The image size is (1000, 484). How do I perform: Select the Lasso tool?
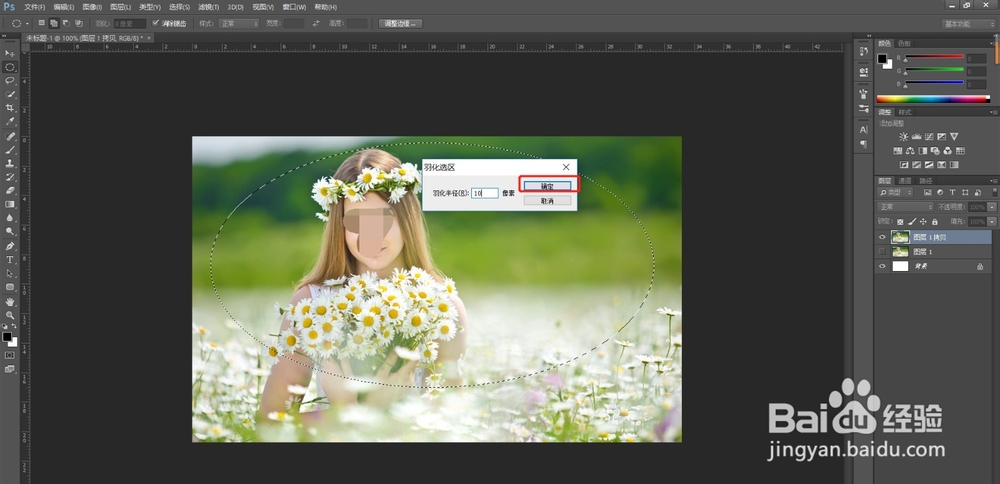coord(10,80)
